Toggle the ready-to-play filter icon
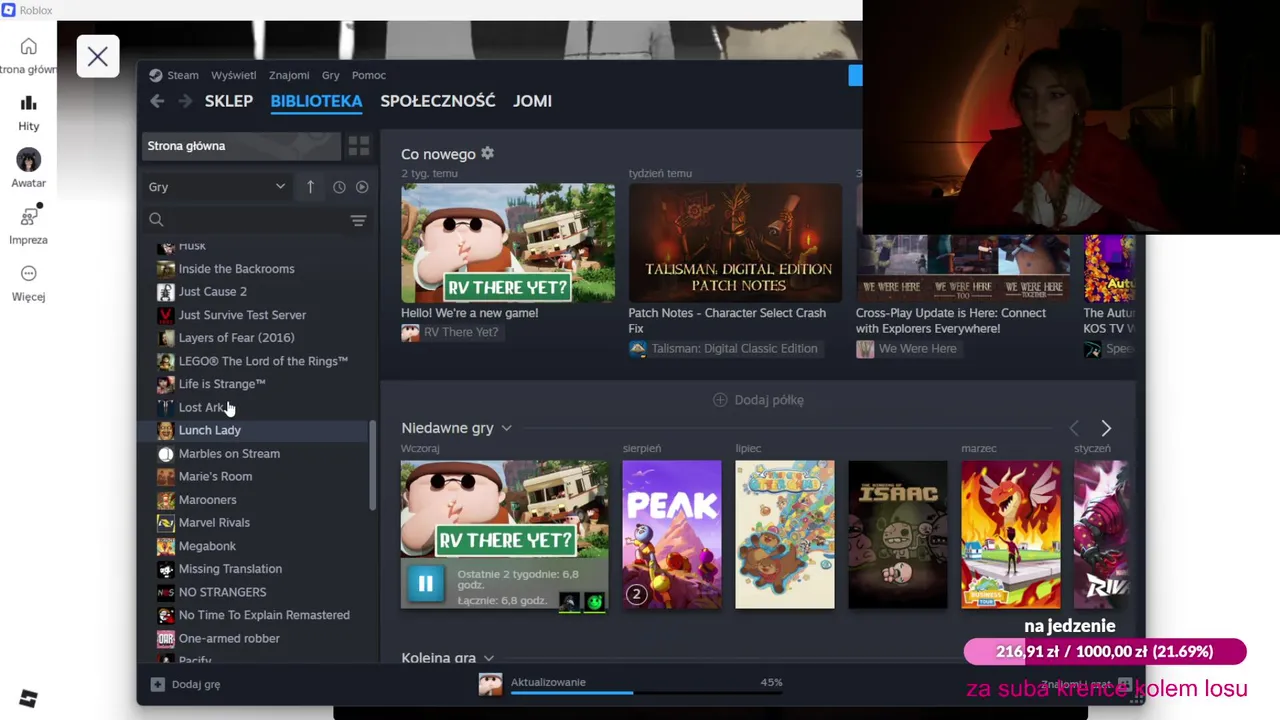 click(362, 187)
